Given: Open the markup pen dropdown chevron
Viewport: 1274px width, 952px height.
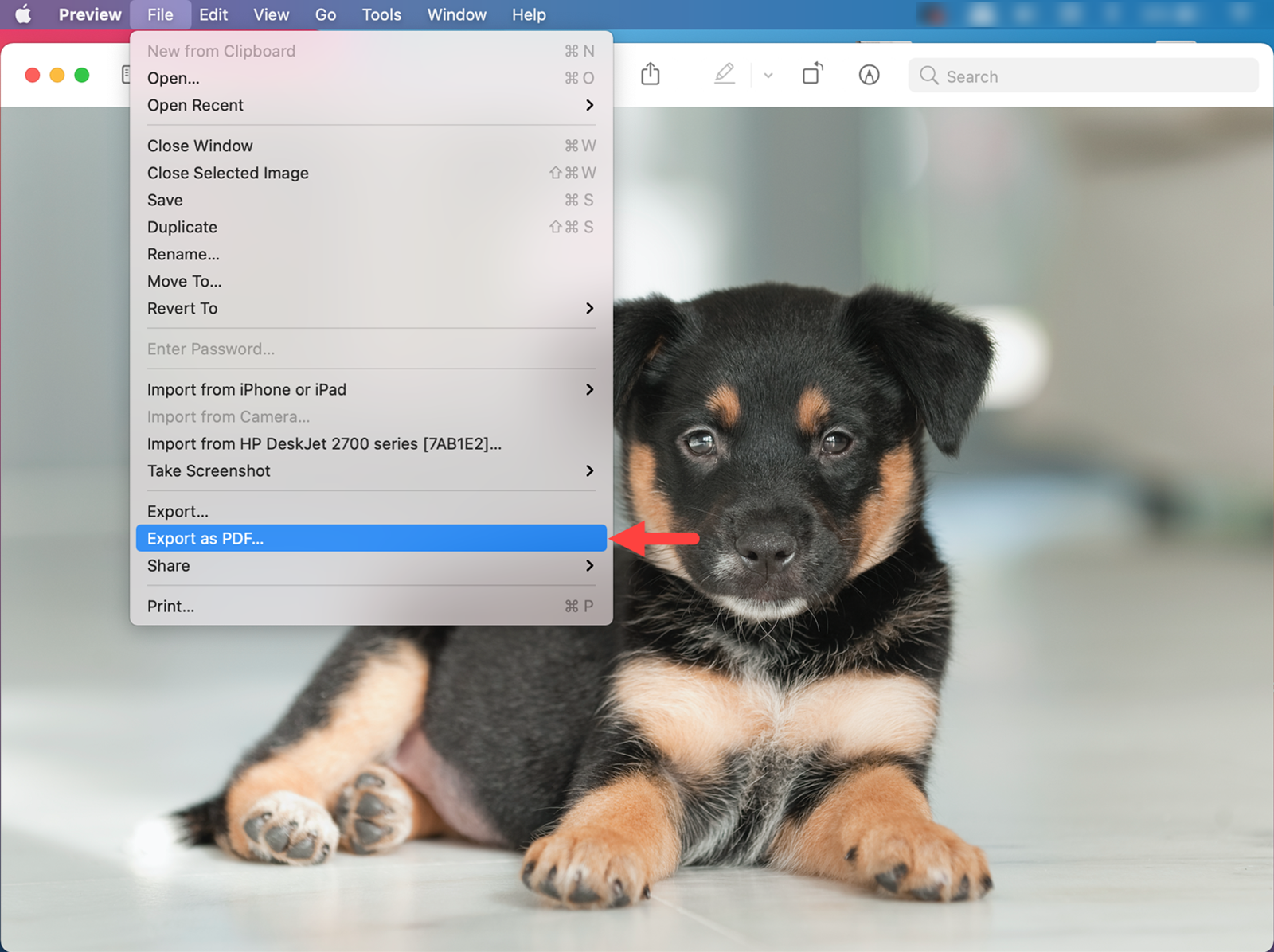Looking at the screenshot, I should click(x=768, y=76).
